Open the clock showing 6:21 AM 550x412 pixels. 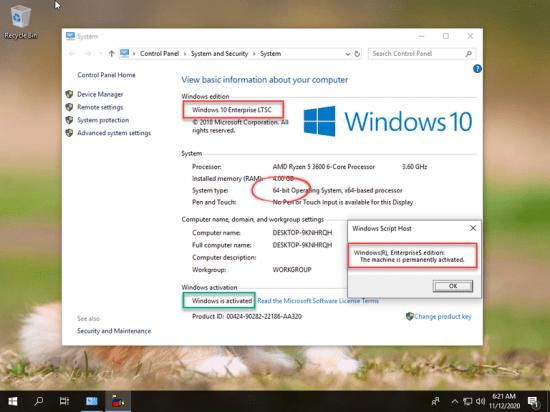(504, 401)
